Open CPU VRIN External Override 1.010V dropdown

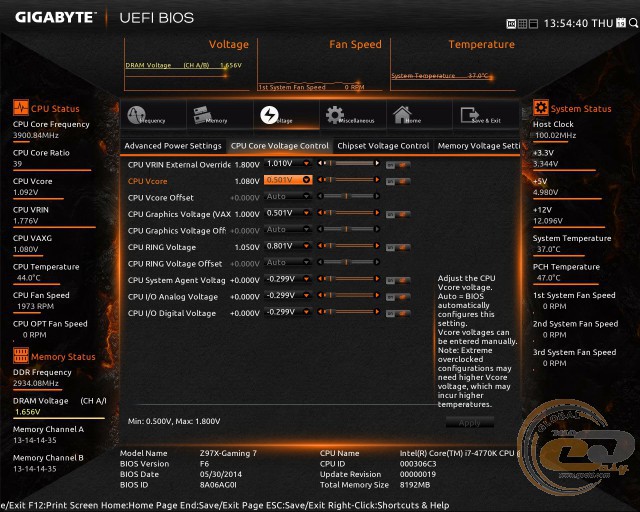pyautogui.click(x=288, y=163)
